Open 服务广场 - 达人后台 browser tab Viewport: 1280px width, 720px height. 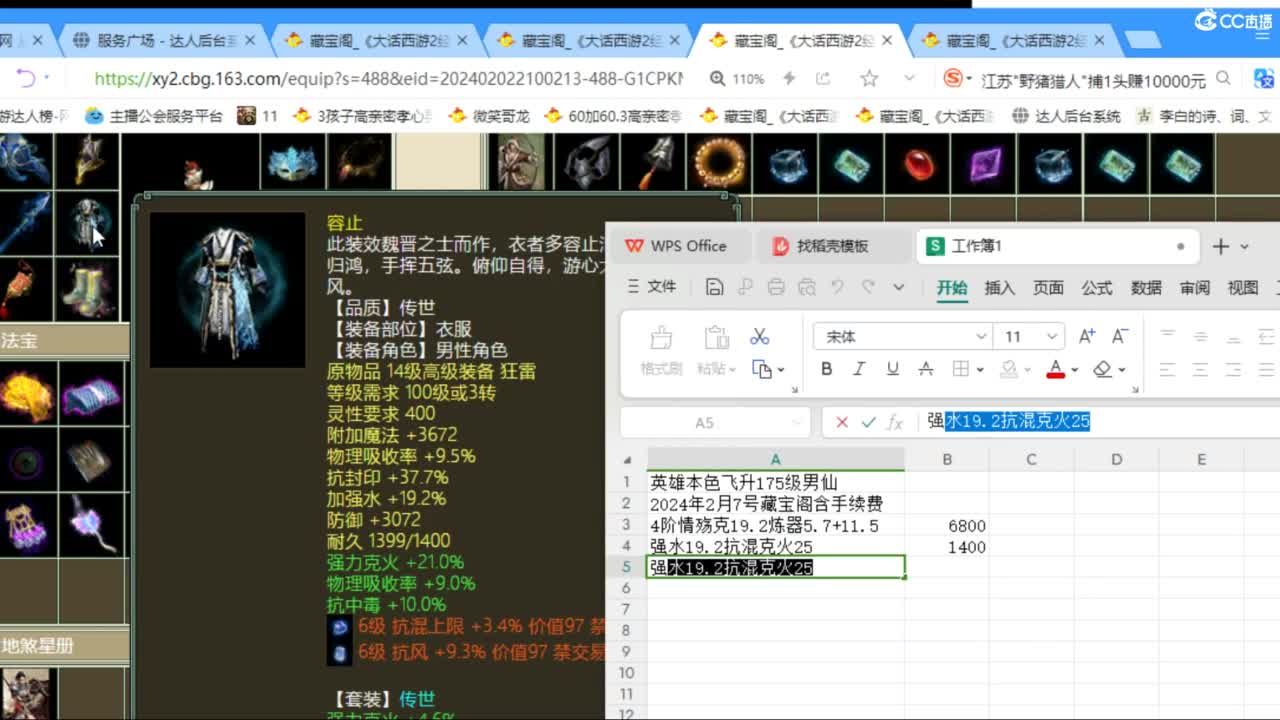pos(167,41)
